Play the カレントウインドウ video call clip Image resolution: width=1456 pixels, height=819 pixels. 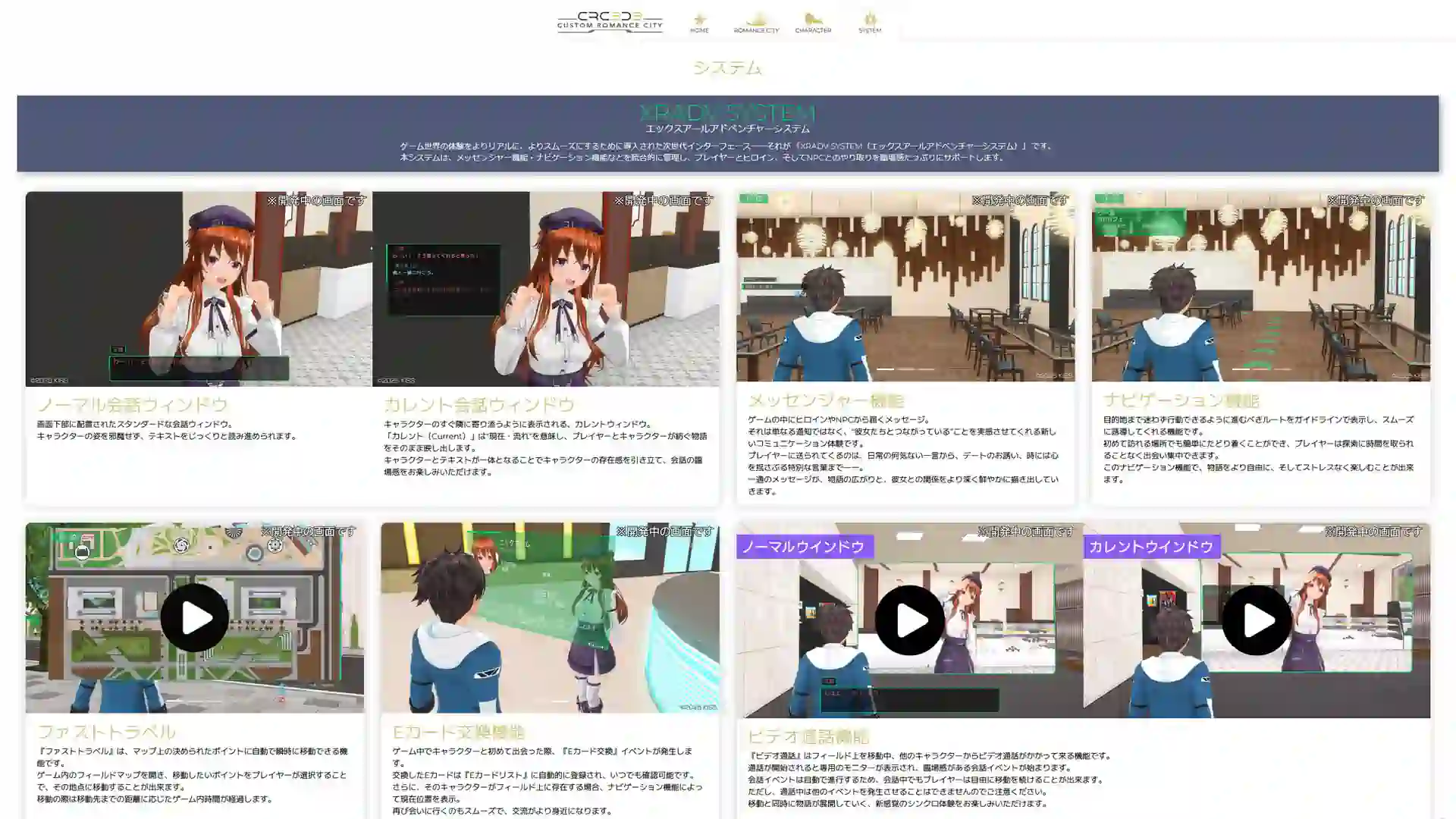coord(1257,620)
